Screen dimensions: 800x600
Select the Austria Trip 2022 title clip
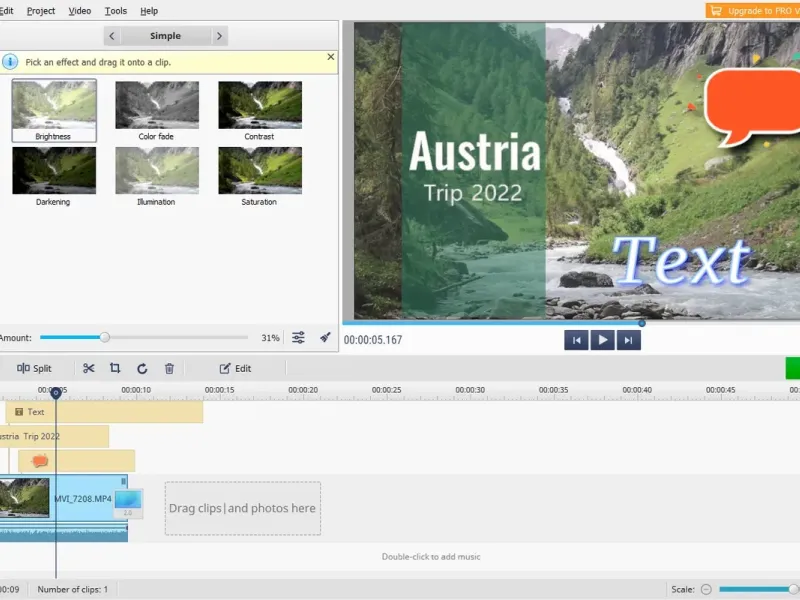click(x=54, y=436)
